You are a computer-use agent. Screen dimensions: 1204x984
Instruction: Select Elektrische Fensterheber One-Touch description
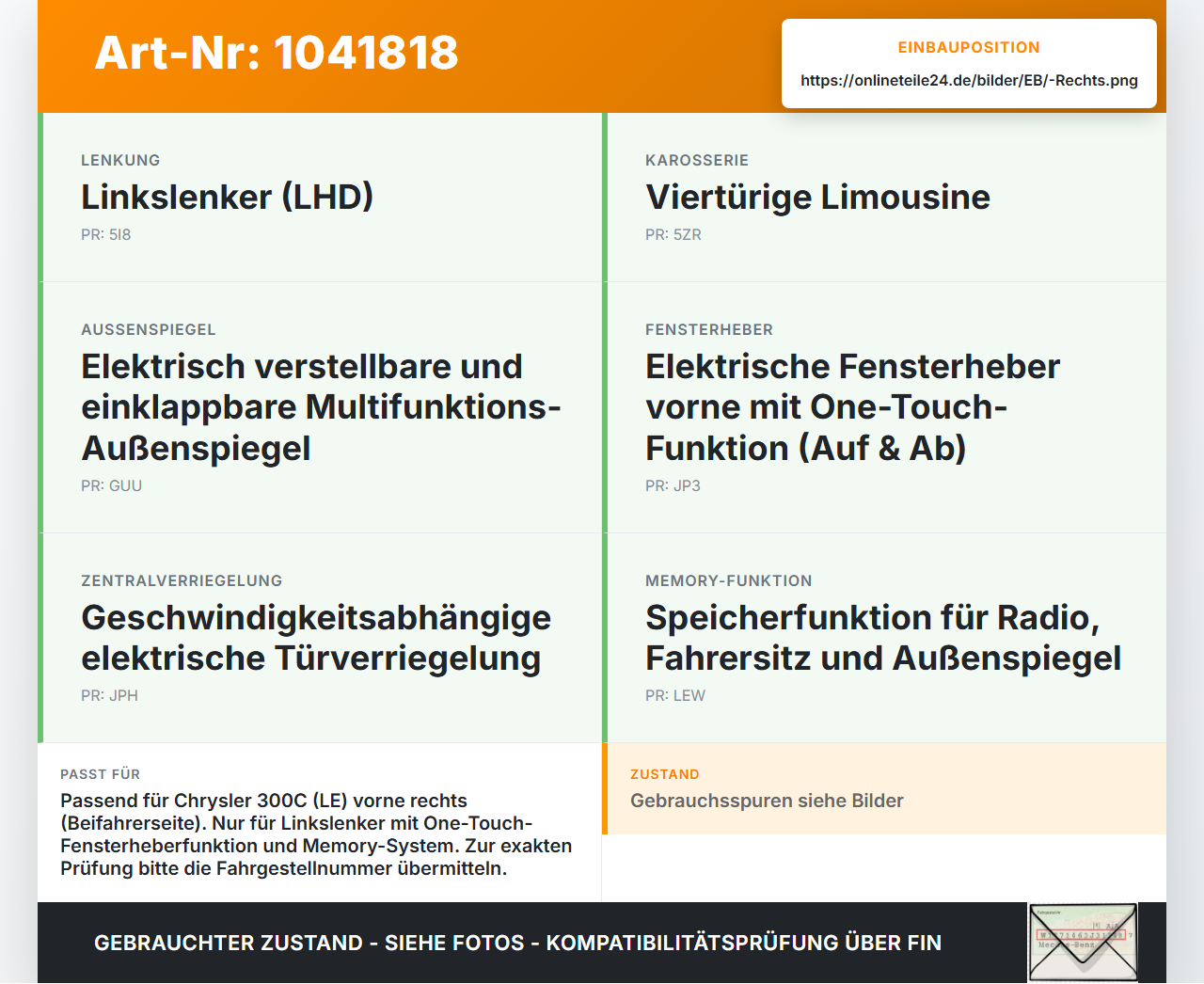852,407
